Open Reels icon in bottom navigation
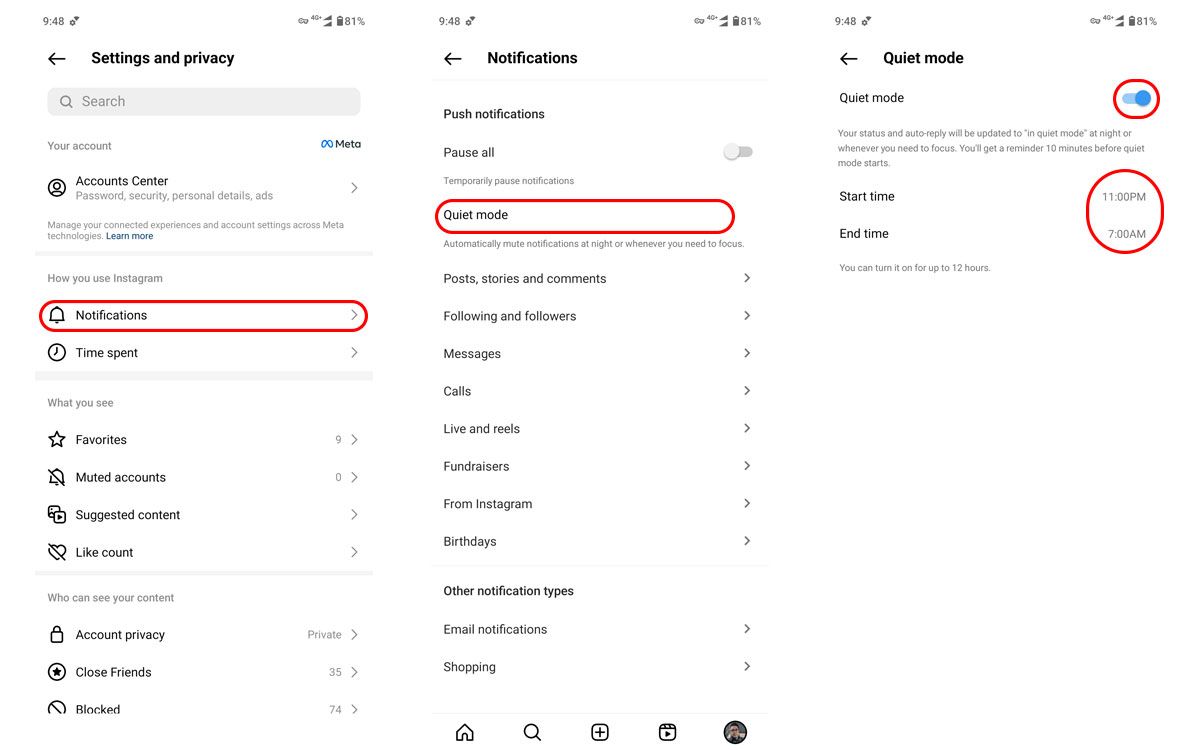This screenshot has height=750, width=1200. pos(667,733)
